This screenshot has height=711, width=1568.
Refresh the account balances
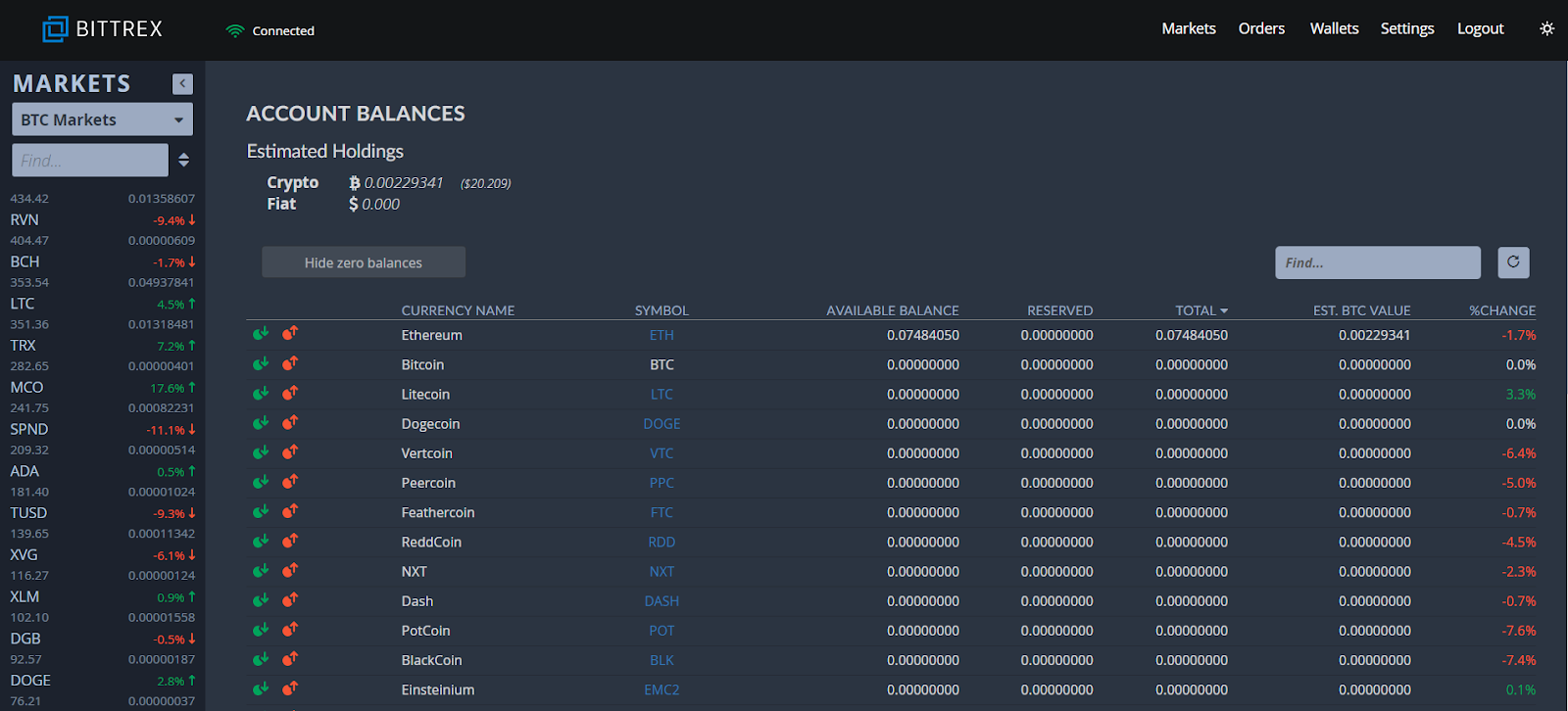(1513, 262)
